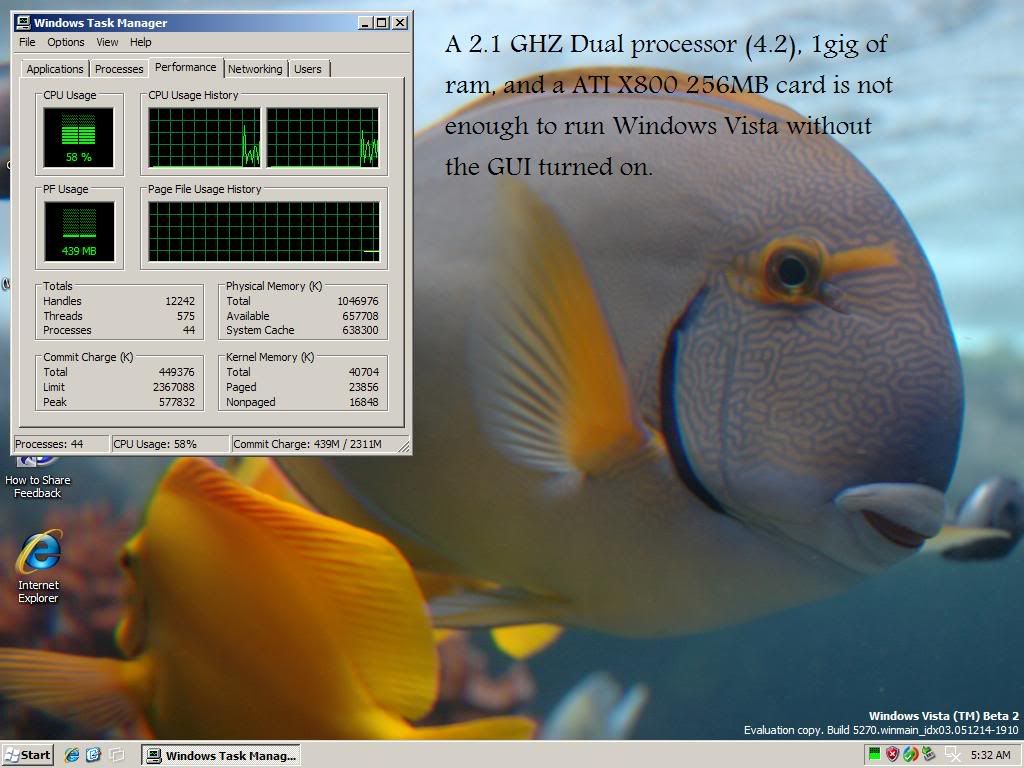Screen dimensions: 1024x768
Task: Switch to the Networking tab
Action: tap(255, 69)
